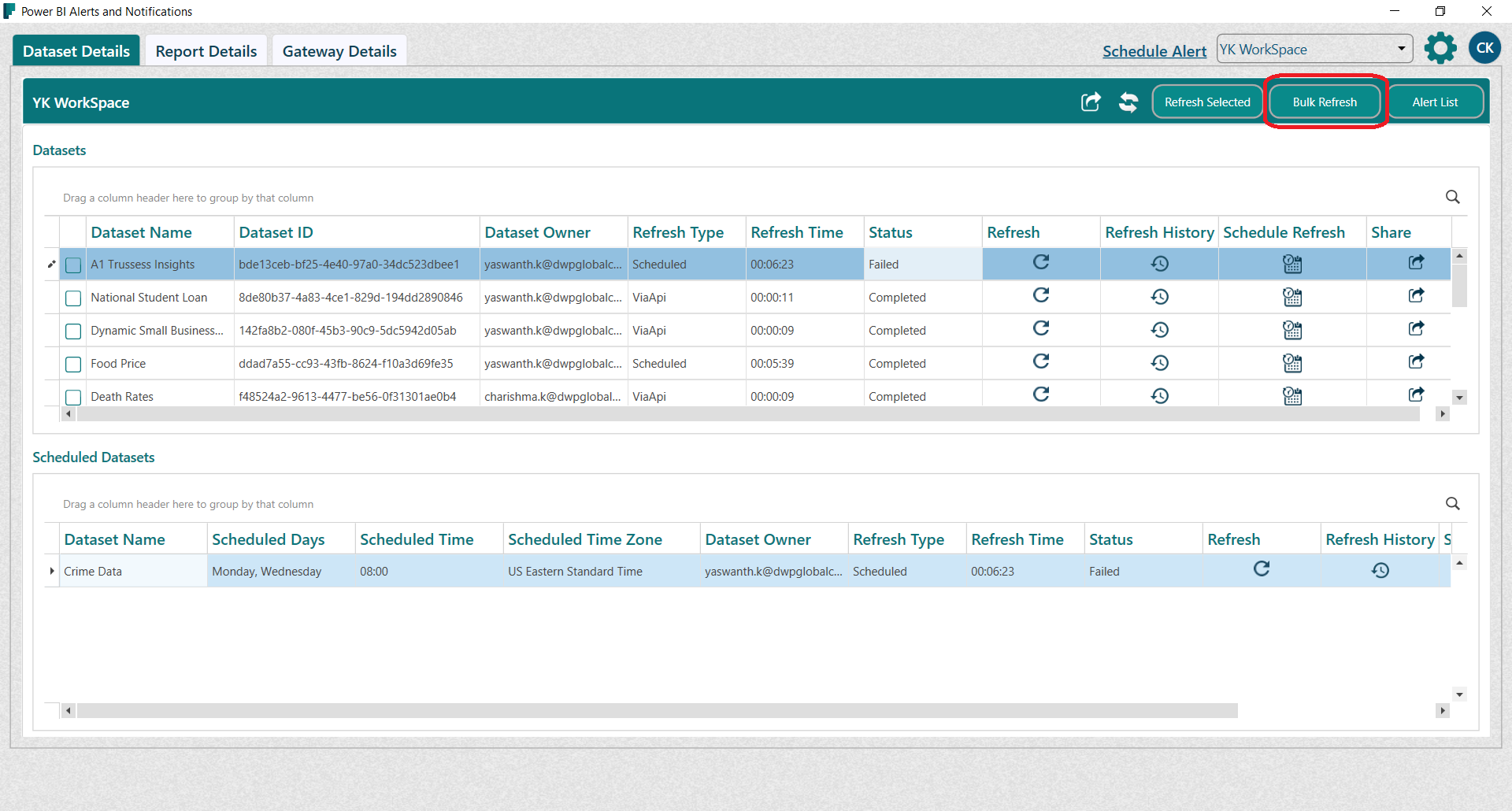Click the Scheduled Datasets horizontal scrollbar right arrow
This screenshot has width=1512, height=811.
tap(1443, 711)
